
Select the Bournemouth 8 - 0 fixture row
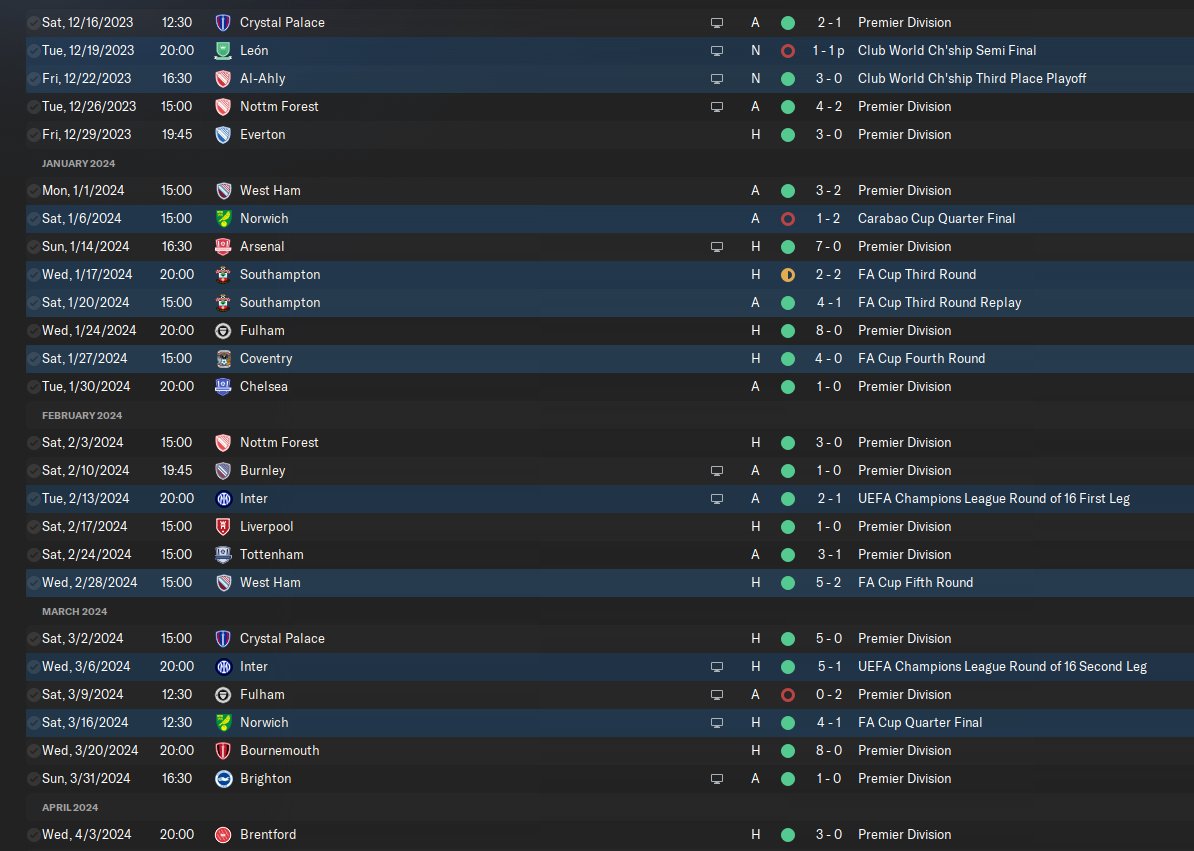[x=609, y=751]
